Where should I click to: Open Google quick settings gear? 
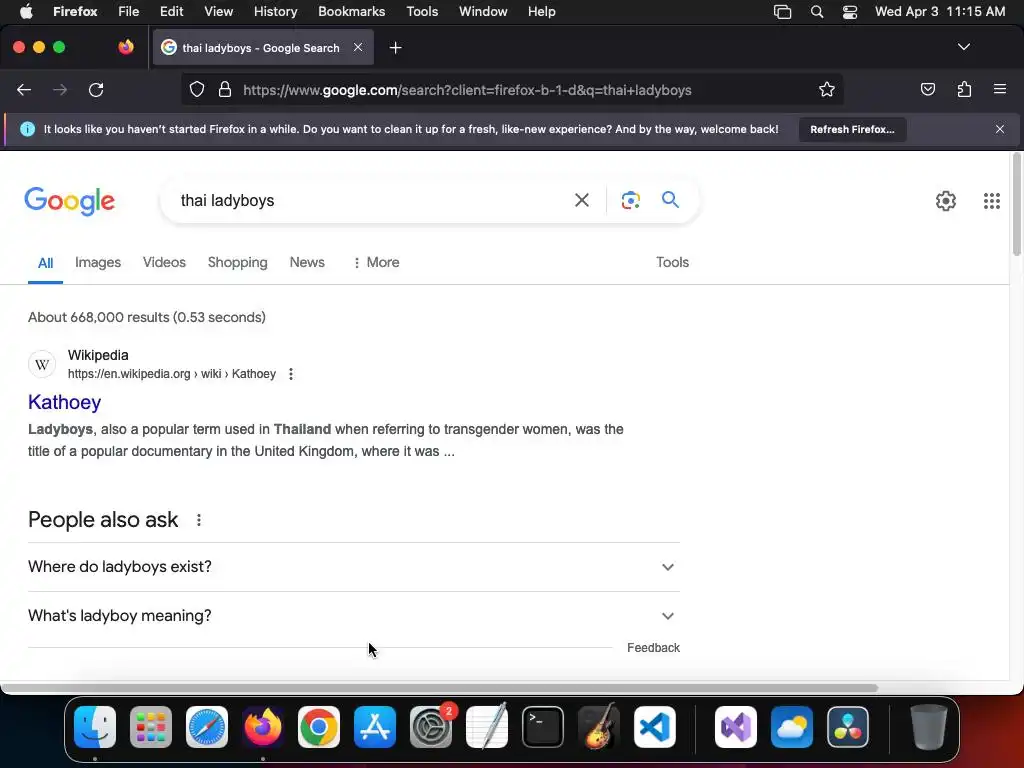(x=946, y=200)
